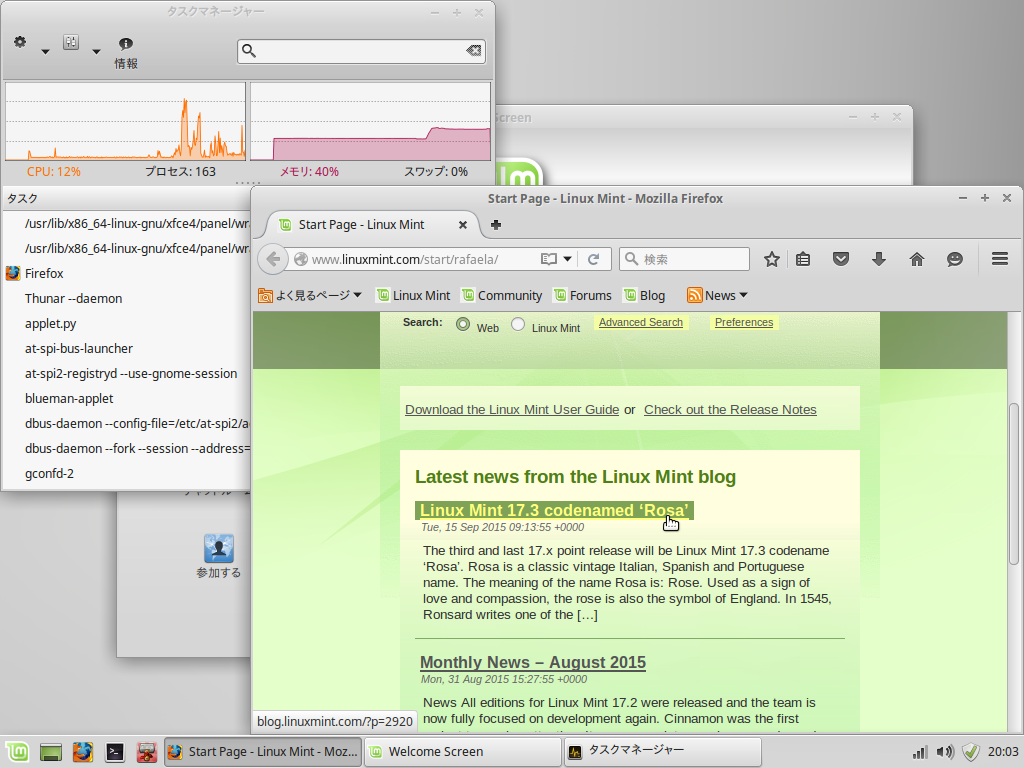
Task: Click the Firefox page vertical scrollbar
Action: 1014,483
